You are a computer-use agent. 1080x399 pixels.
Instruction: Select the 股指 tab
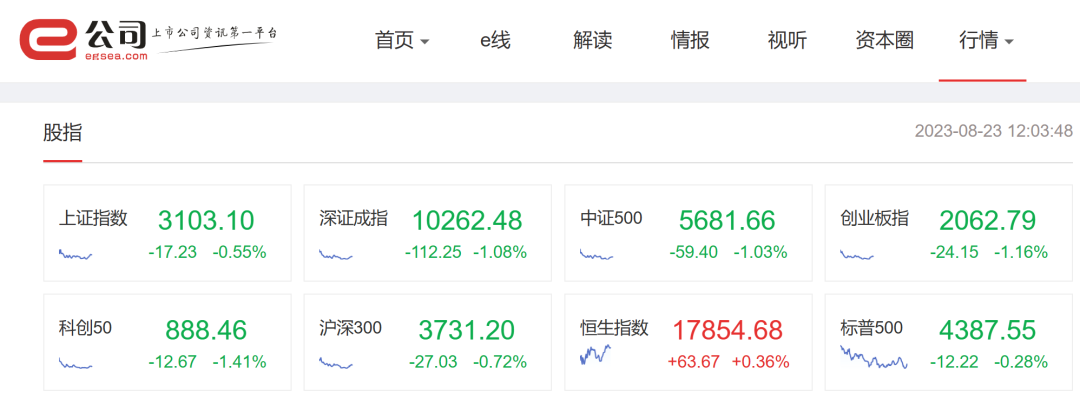[x=63, y=133]
